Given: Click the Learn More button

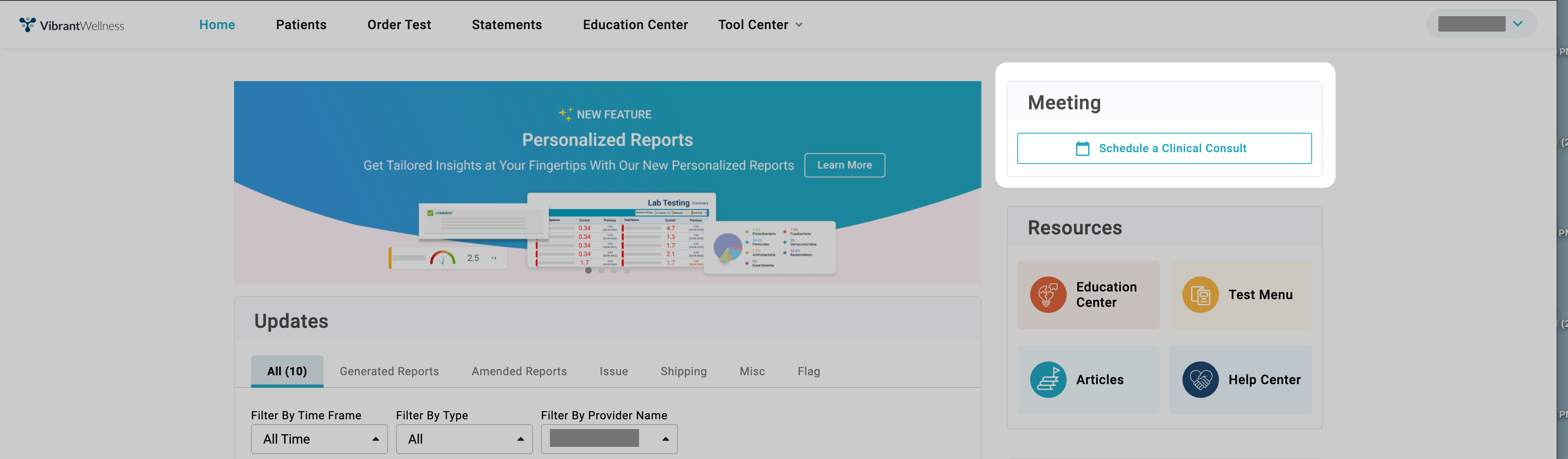Looking at the screenshot, I should click(844, 165).
